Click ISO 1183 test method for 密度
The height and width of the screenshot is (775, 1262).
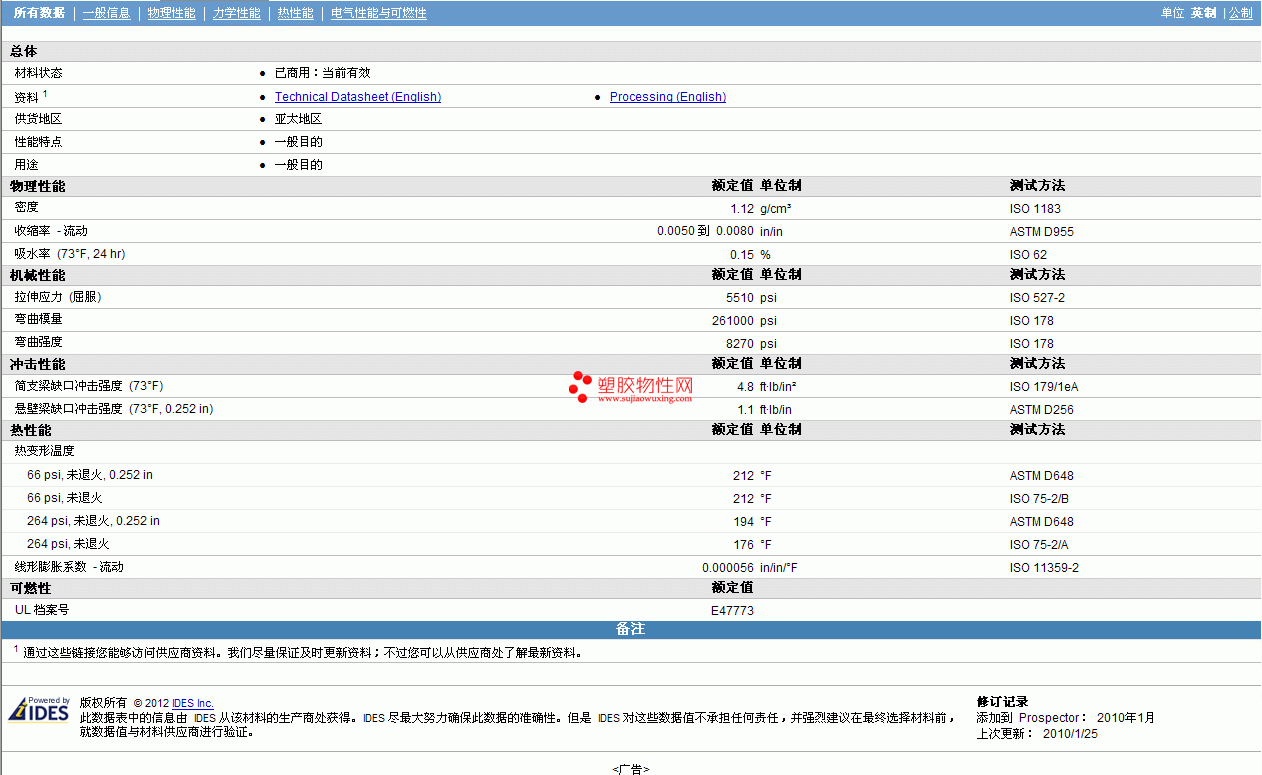coord(1035,209)
